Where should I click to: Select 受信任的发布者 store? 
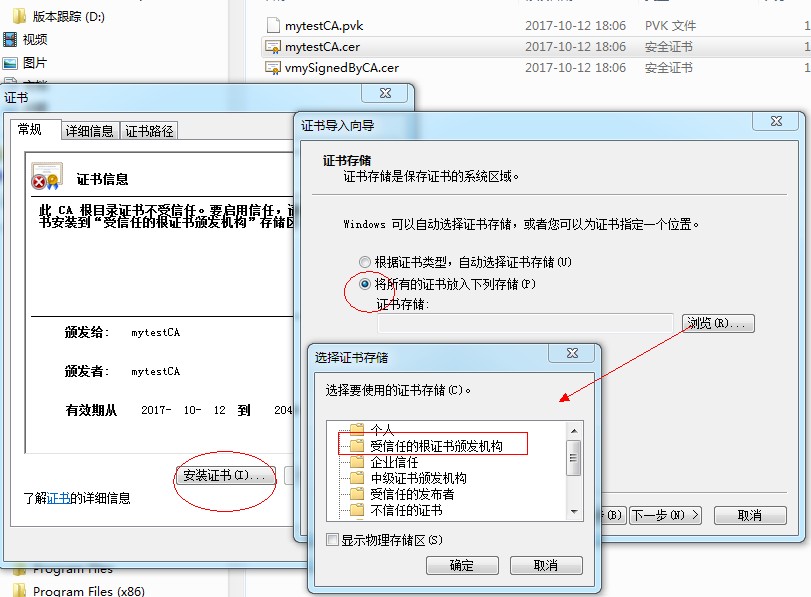click(412, 494)
